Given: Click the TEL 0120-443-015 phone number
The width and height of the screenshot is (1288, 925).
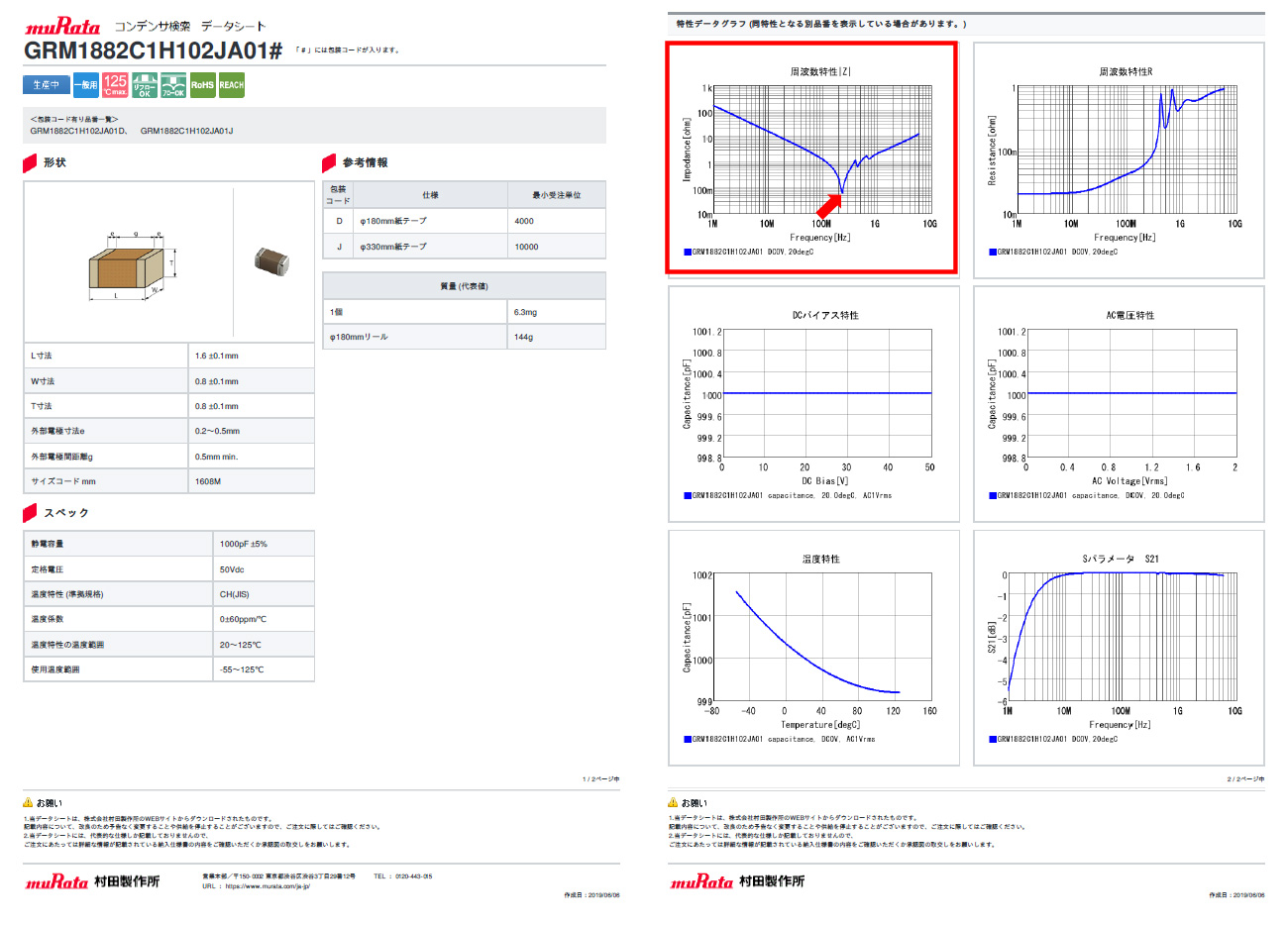Looking at the screenshot, I should point(403,875).
